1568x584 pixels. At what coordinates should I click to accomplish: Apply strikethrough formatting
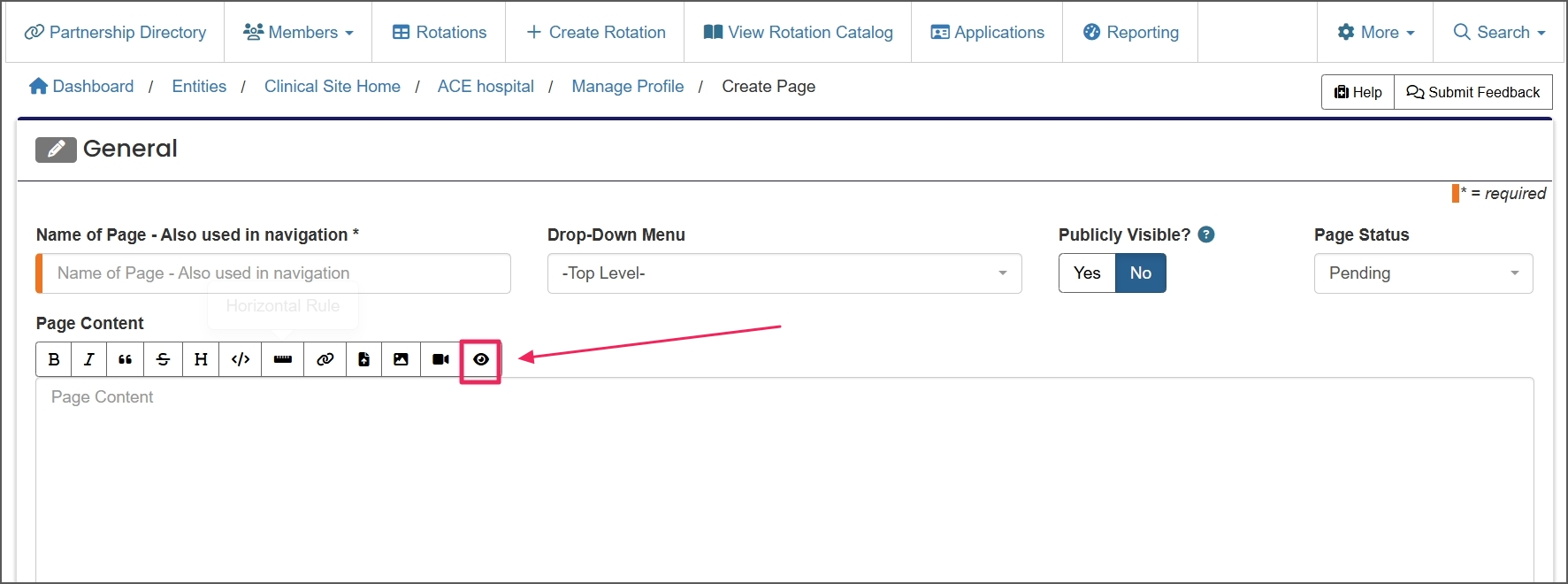(164, 359)
